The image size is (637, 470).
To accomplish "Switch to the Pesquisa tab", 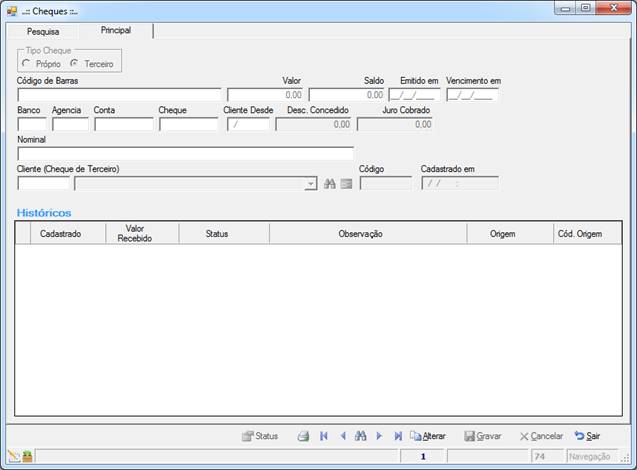I will click(x=43, y=32).
